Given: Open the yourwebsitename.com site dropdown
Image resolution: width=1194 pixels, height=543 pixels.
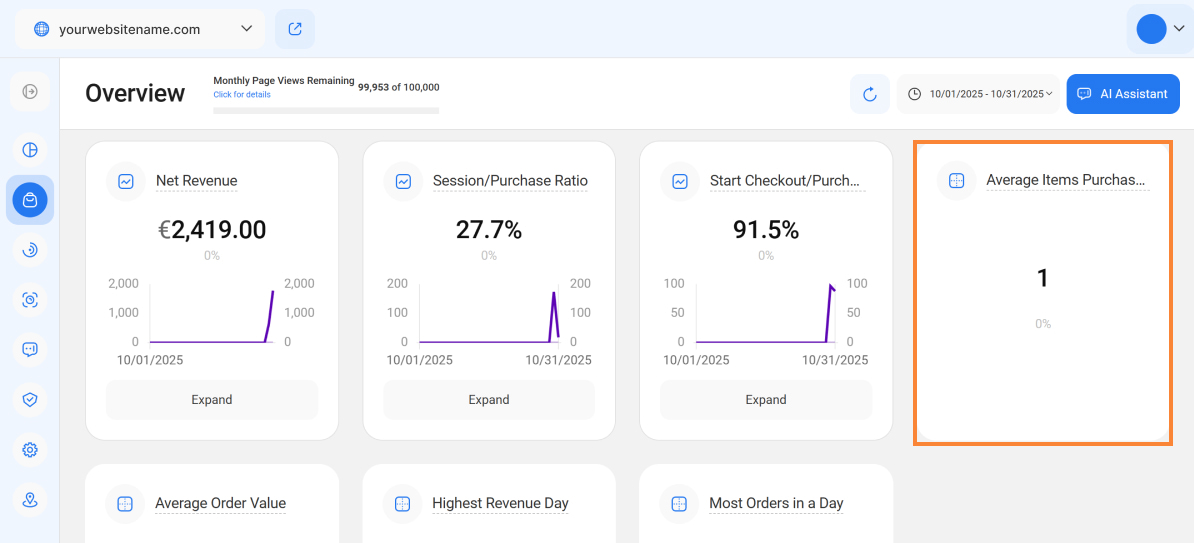Looking at the screenshot, I should 140,29.
